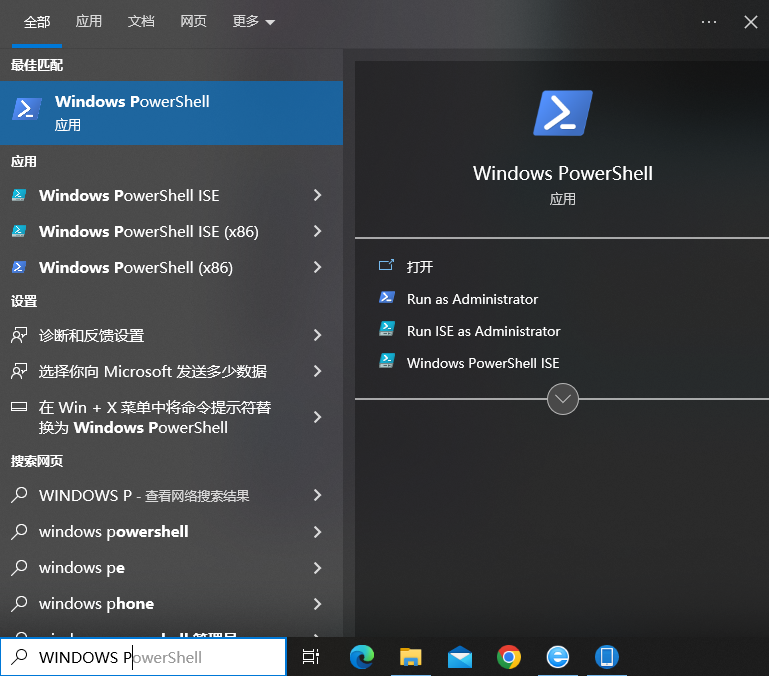Click the Run as Administrator PowerShell icon
This screenshot has height=676, width=769.
[386, 298]
